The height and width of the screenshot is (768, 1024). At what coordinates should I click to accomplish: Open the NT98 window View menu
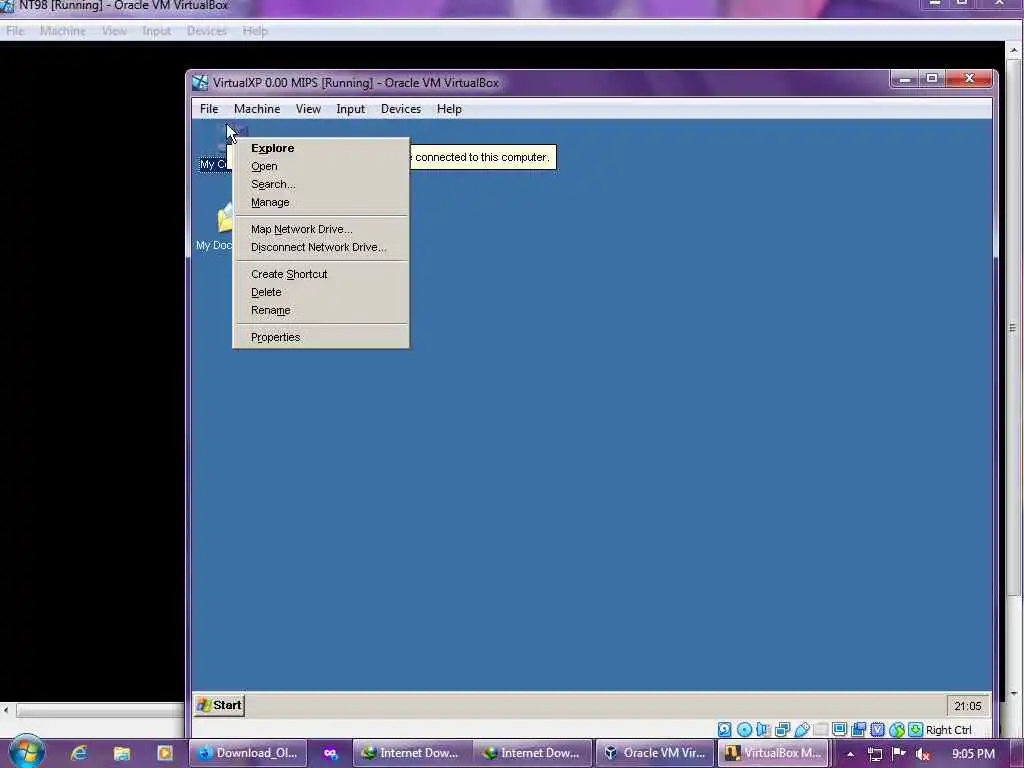click(x=114, y=31)
